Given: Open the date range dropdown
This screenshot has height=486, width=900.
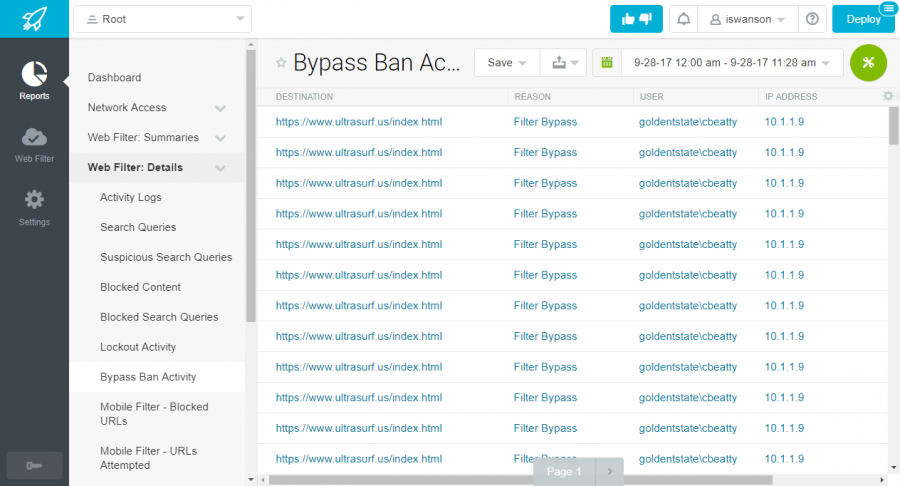Looking at the screenshot, I should click(x=732, y=63).
